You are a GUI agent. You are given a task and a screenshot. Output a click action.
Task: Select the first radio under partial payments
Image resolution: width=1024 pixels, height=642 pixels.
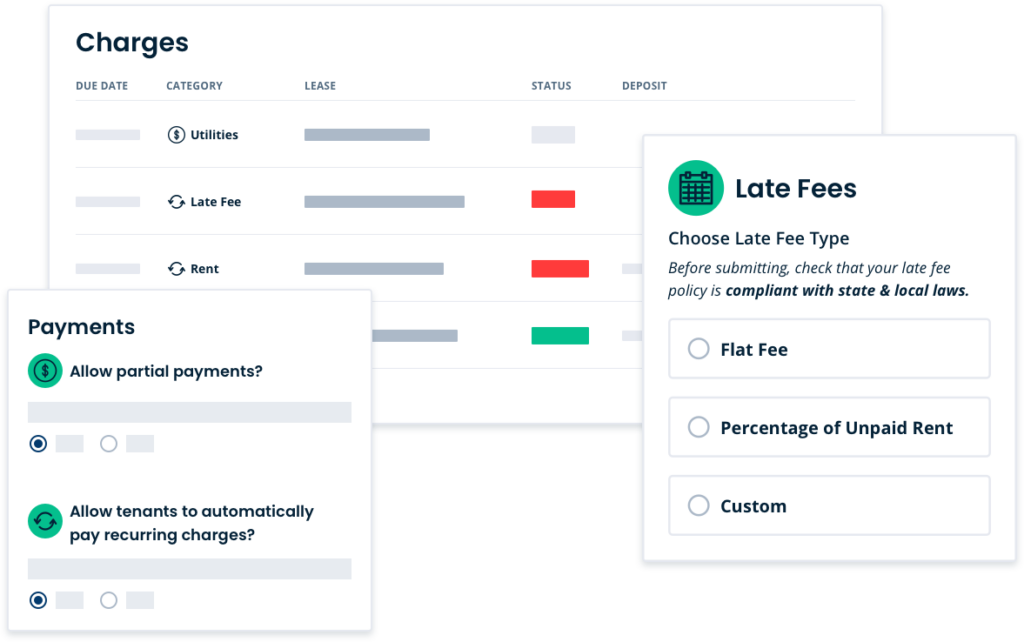(x=39, y=444)
